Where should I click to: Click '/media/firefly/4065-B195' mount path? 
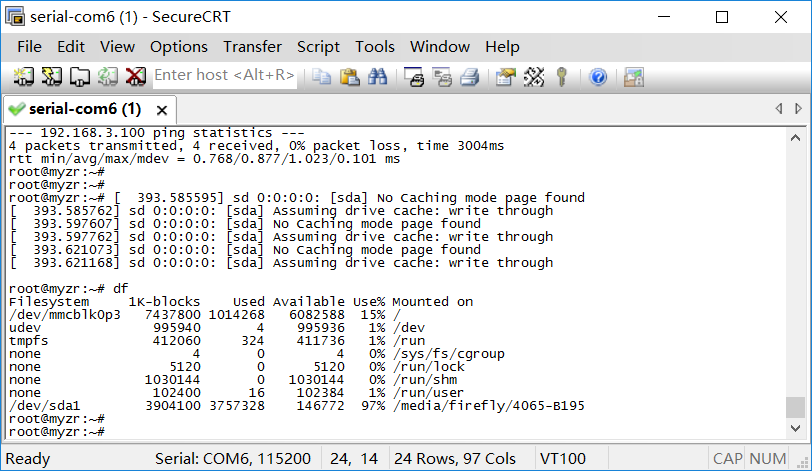pos(488,406)
